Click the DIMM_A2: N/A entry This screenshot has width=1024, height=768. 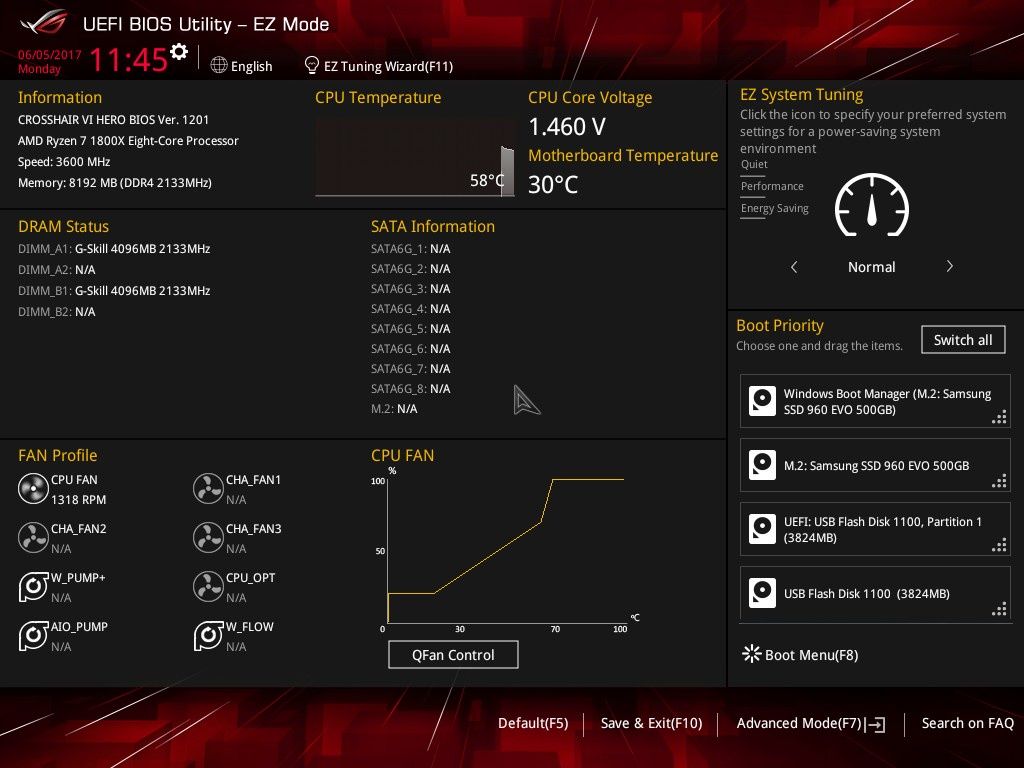(57, 270)
